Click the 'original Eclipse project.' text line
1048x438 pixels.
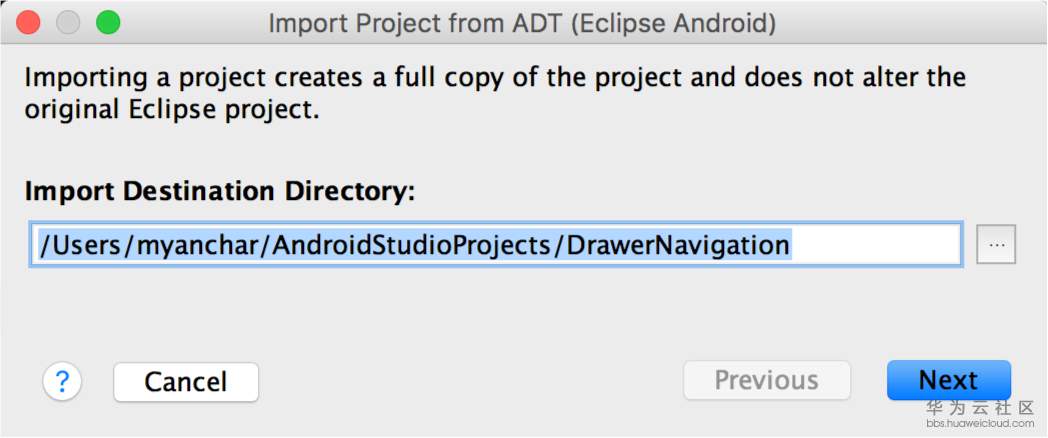[x=172, y=110]
